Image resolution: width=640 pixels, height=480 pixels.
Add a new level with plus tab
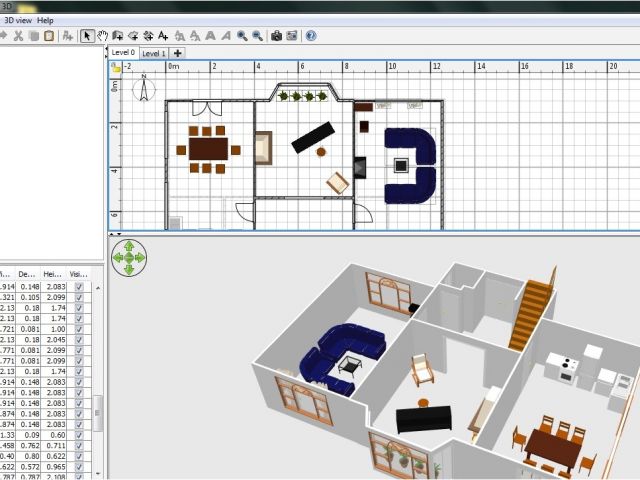tap(178, 53)
